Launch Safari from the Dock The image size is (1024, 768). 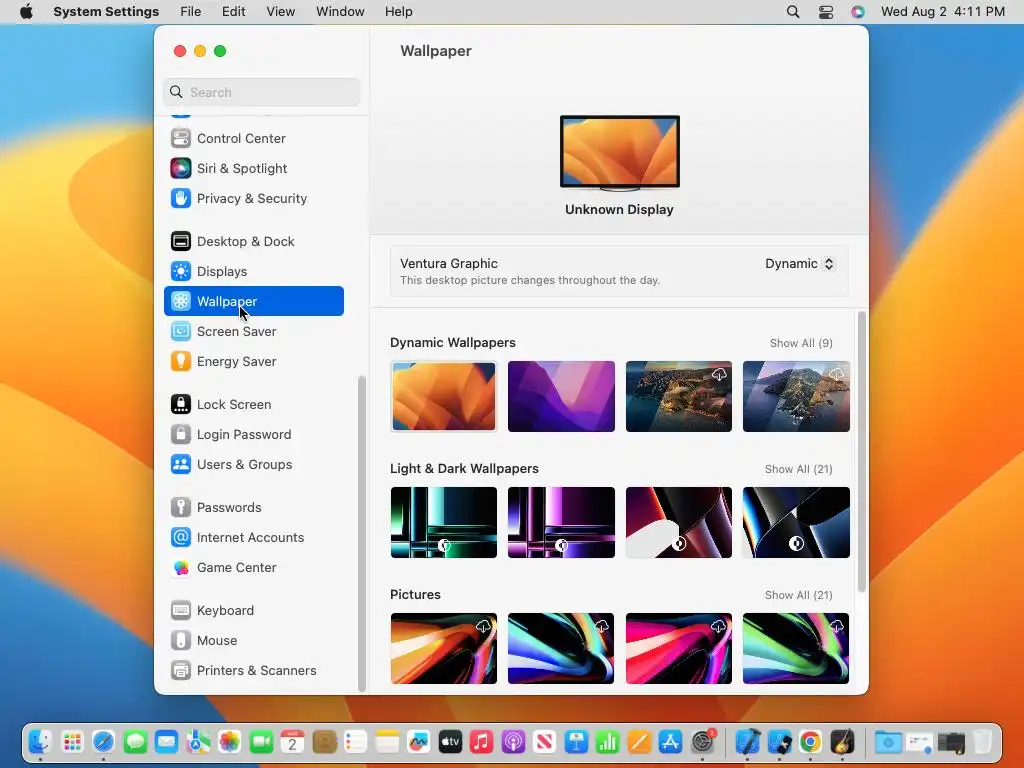103,743
